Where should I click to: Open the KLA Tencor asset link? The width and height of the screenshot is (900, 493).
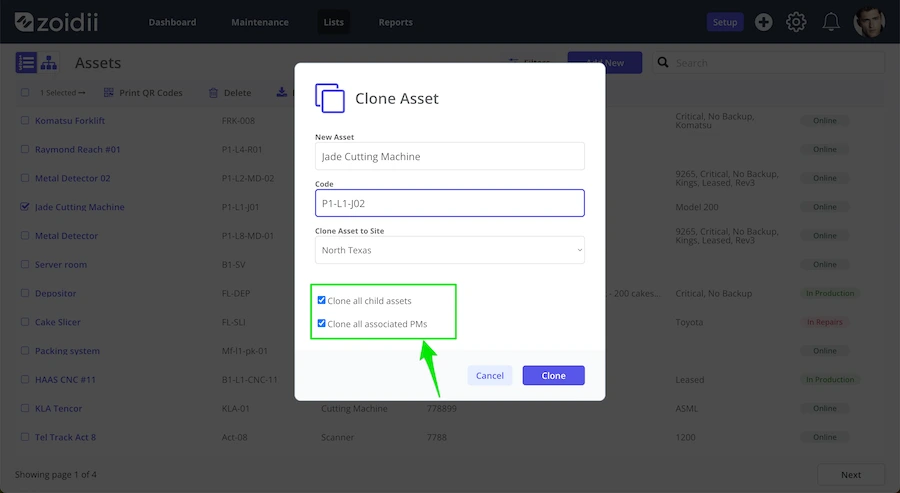pyautogui.click(x=59, y=408)
